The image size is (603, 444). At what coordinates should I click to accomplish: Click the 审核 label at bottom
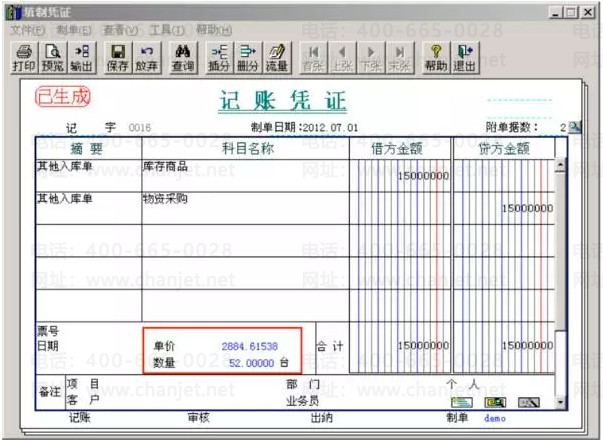(199, 418)
